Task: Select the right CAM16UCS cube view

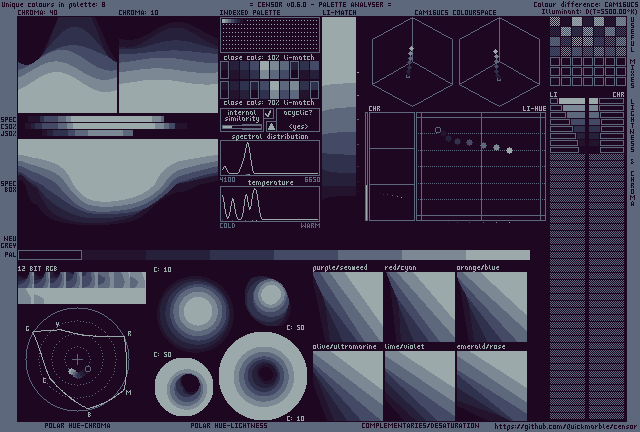Action: (x=500, y=62)
